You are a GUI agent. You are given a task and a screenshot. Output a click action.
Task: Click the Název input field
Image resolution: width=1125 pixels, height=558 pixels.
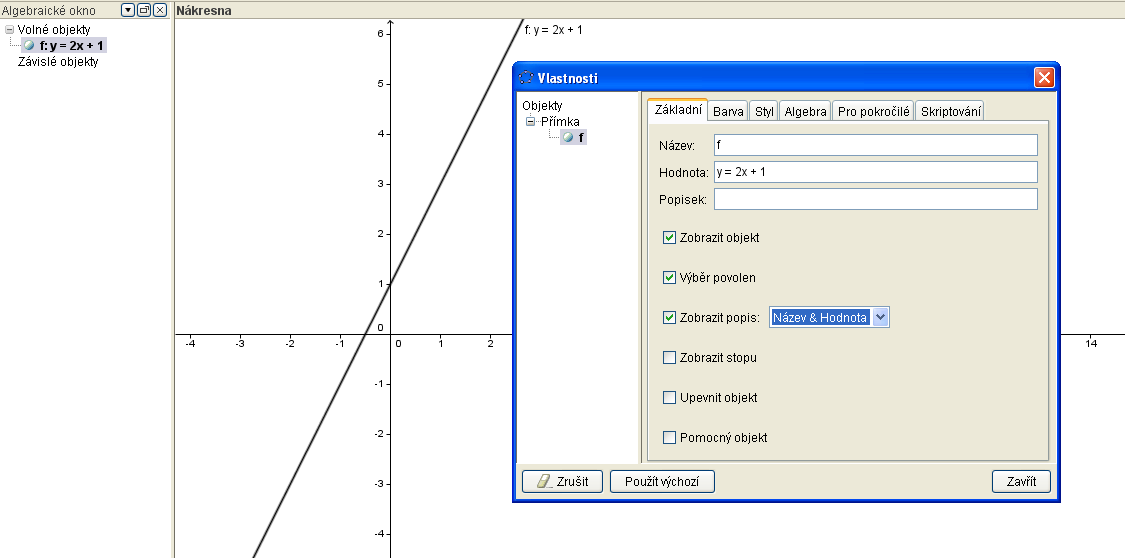[875, 145]
